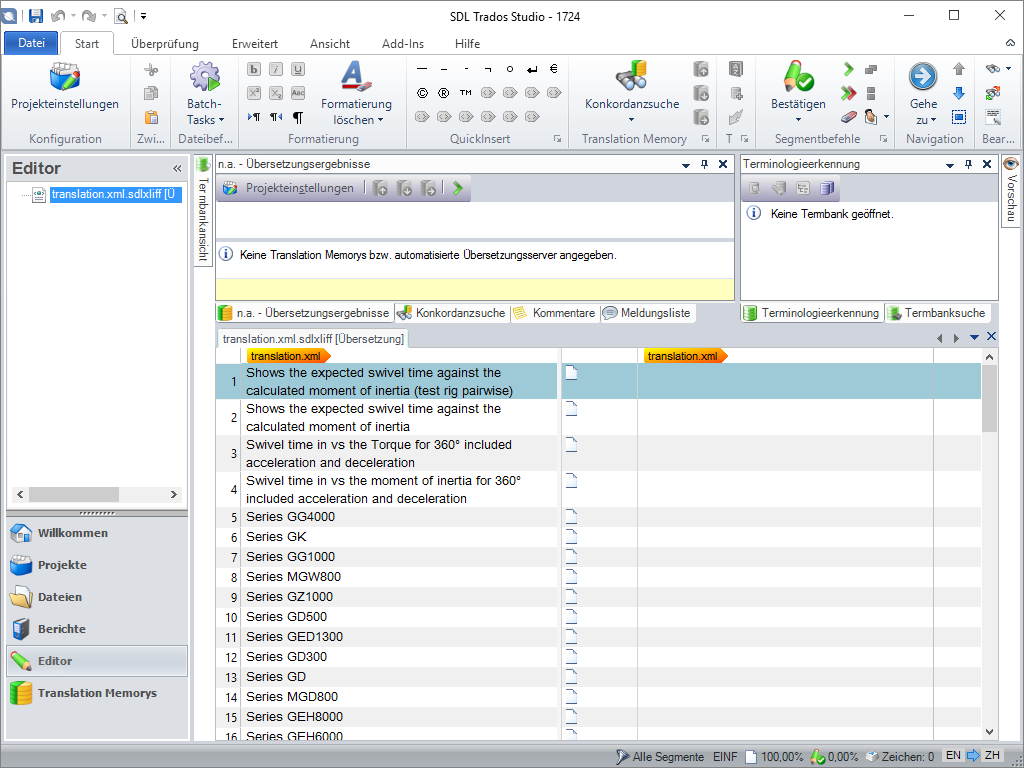Click the print preview icon in title bar

coord(121,16)
